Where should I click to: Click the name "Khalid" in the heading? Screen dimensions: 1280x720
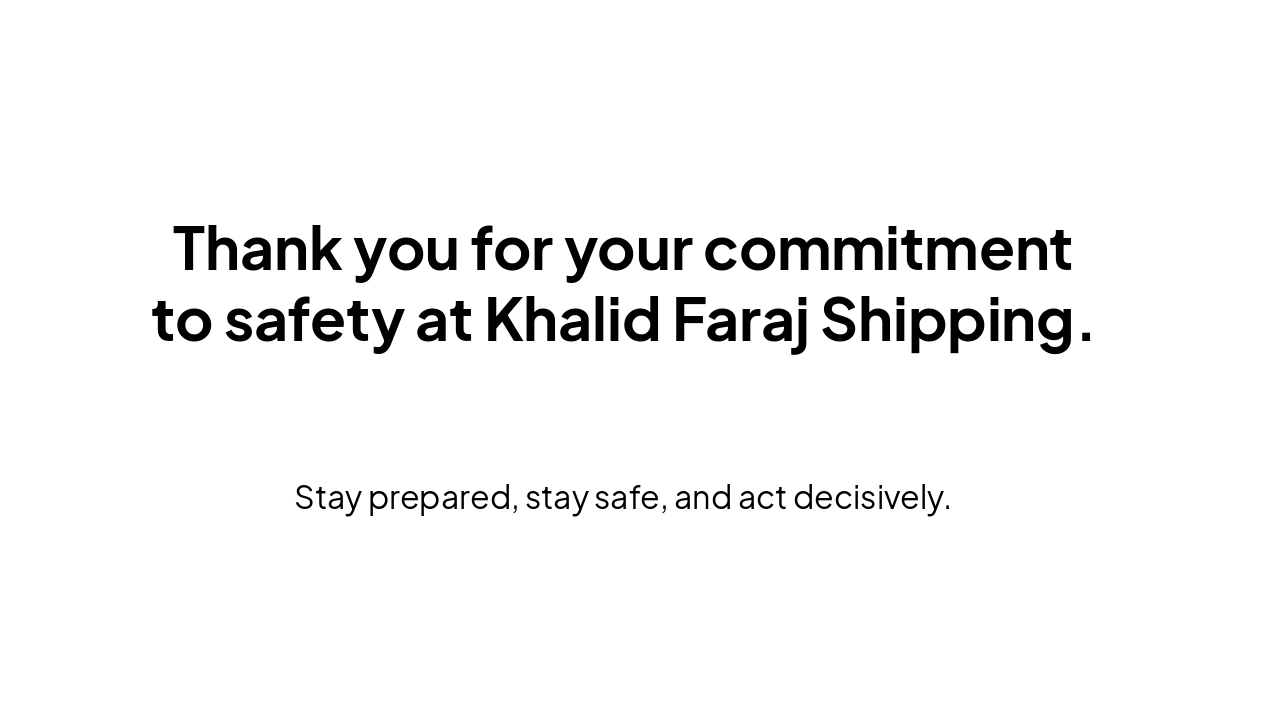(573, 320)
